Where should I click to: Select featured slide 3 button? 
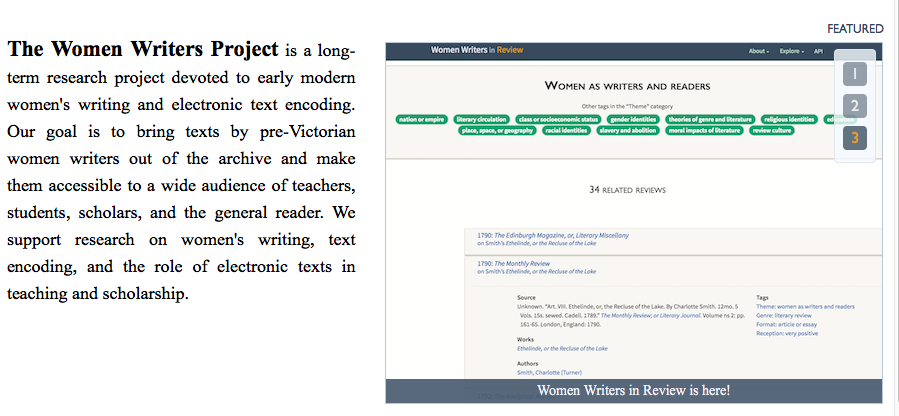point(855,138)
